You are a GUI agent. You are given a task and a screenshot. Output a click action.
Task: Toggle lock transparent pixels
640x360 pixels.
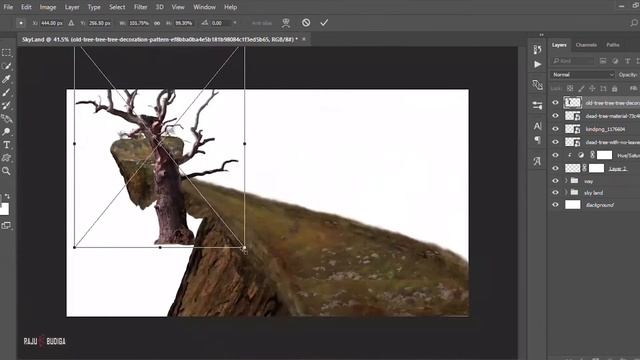click(570, 89)
